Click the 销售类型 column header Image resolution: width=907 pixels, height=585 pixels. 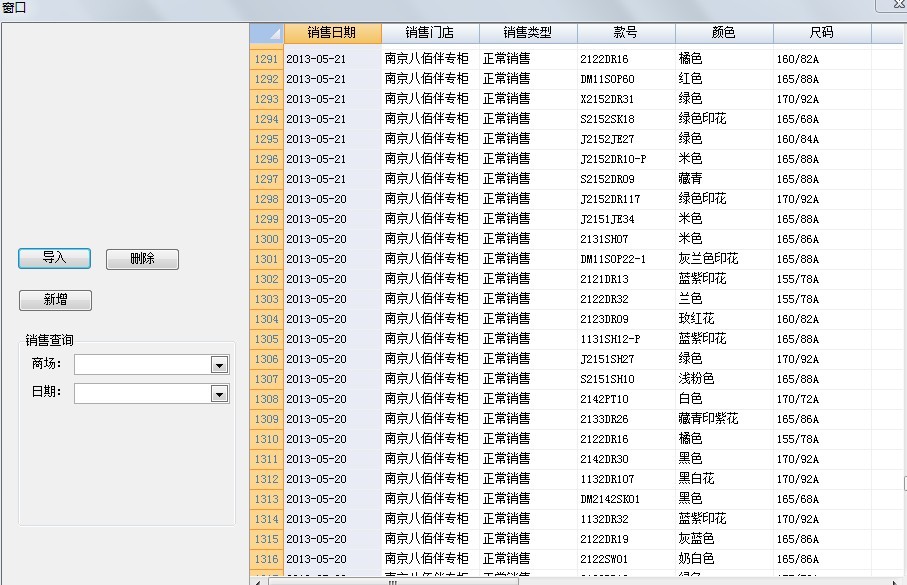(x=528, y=33)
